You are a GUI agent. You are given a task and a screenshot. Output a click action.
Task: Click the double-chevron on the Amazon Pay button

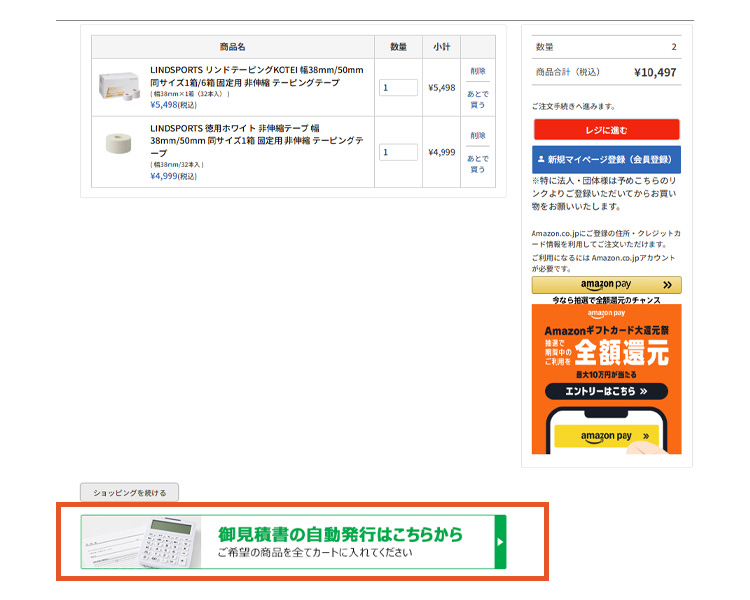(666, 285)
